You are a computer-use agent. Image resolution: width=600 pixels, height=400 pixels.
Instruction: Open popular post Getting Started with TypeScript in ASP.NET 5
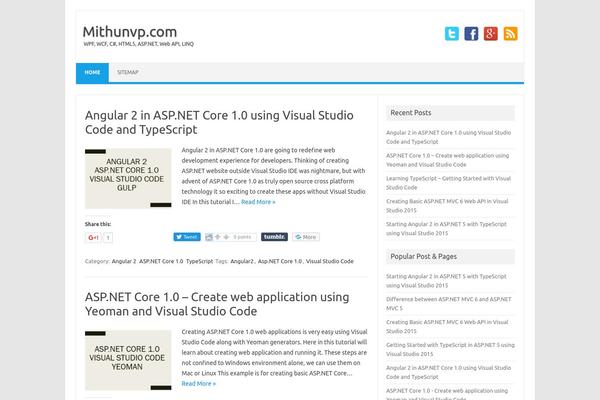450,349
